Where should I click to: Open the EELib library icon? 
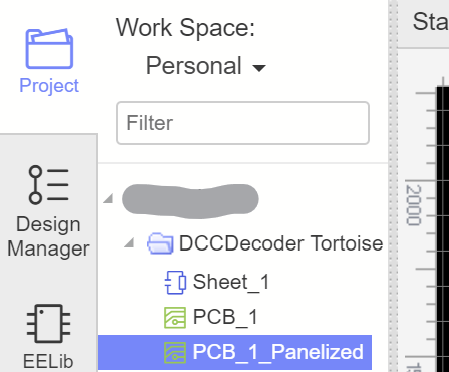48,337
